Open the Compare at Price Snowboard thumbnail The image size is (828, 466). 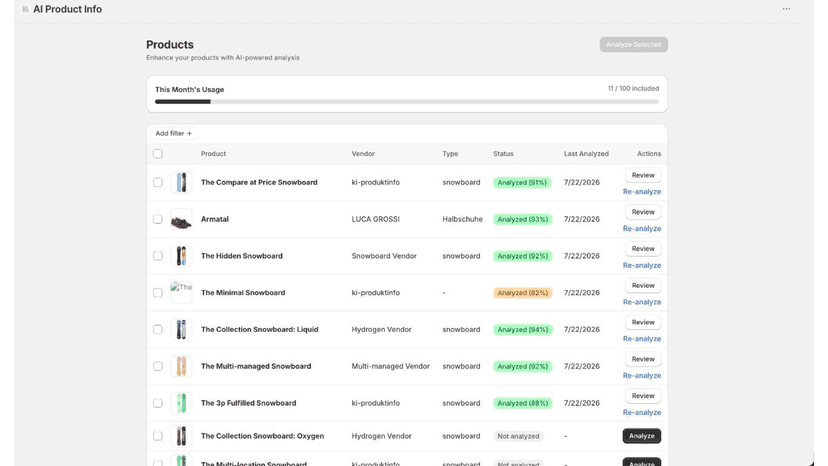[x=181, y=182]
